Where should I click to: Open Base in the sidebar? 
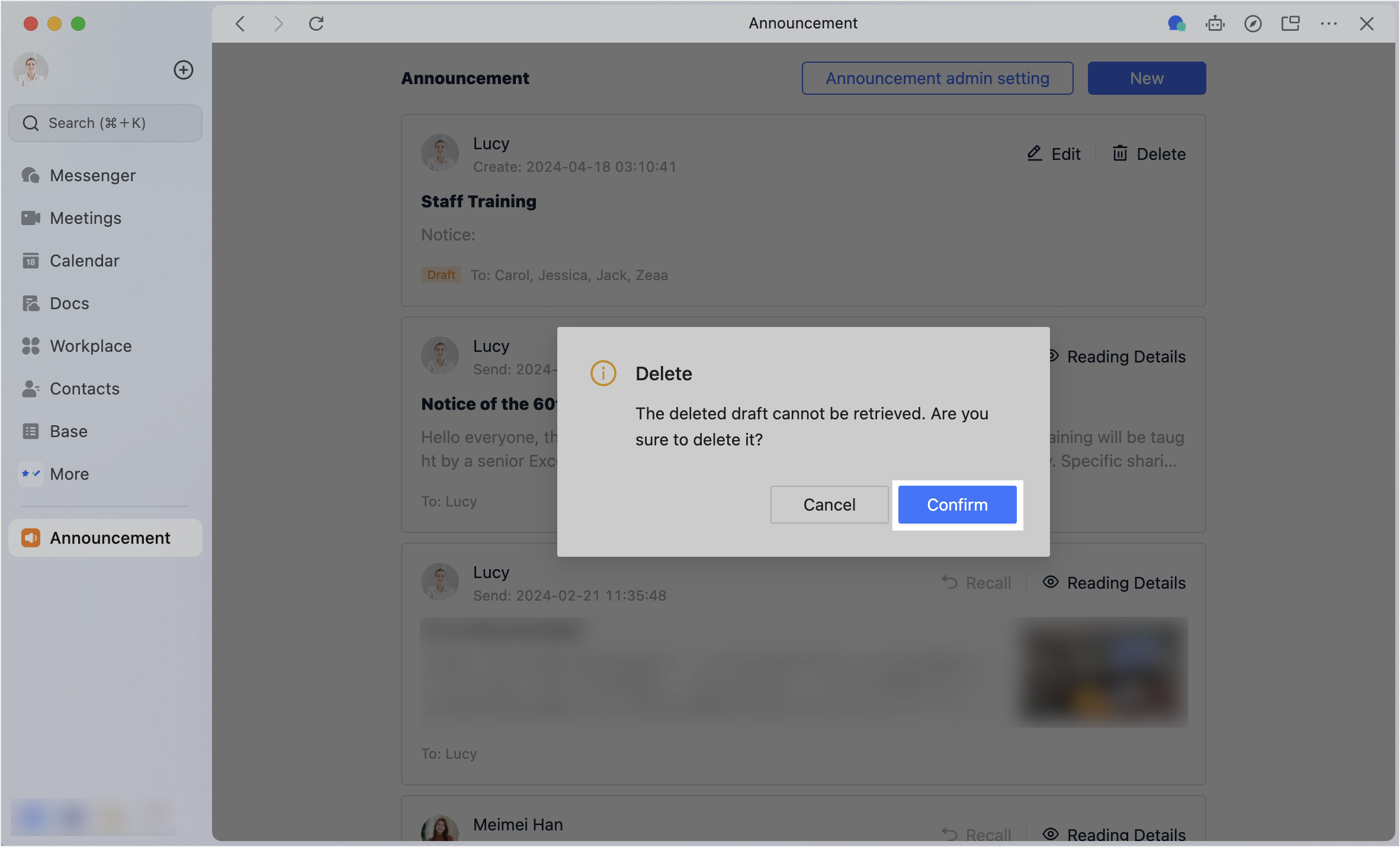pos(69,431)
